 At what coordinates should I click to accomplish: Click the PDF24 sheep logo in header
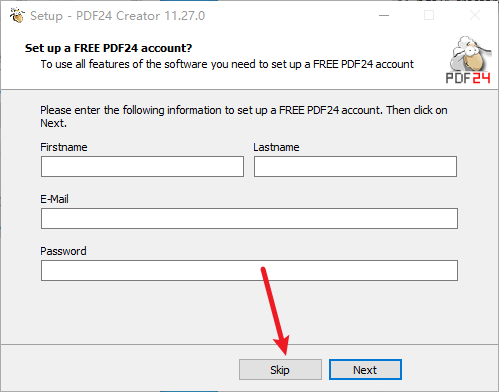468,59
